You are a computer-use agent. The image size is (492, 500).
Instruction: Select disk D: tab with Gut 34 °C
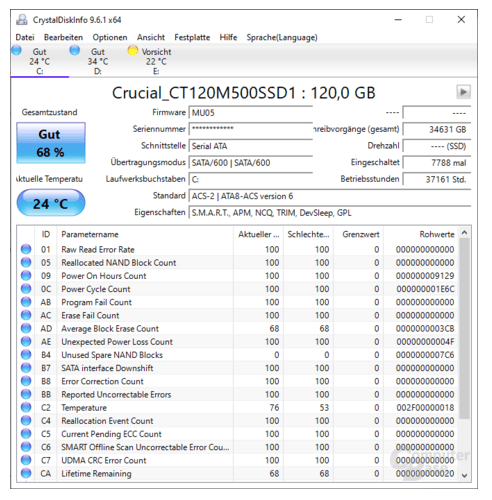click(x=98, y=61)
